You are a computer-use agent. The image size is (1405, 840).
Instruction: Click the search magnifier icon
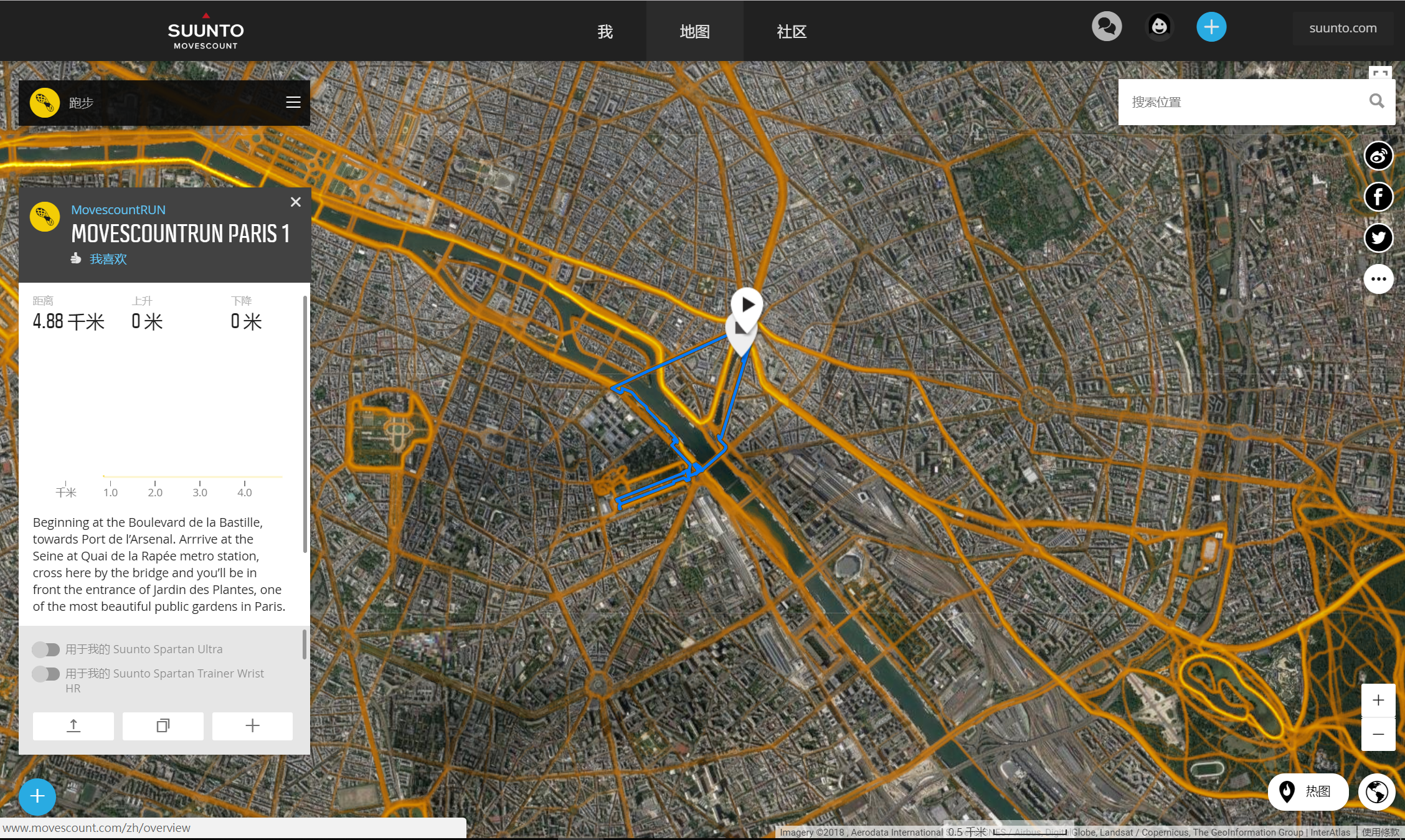pos(1376,101)
